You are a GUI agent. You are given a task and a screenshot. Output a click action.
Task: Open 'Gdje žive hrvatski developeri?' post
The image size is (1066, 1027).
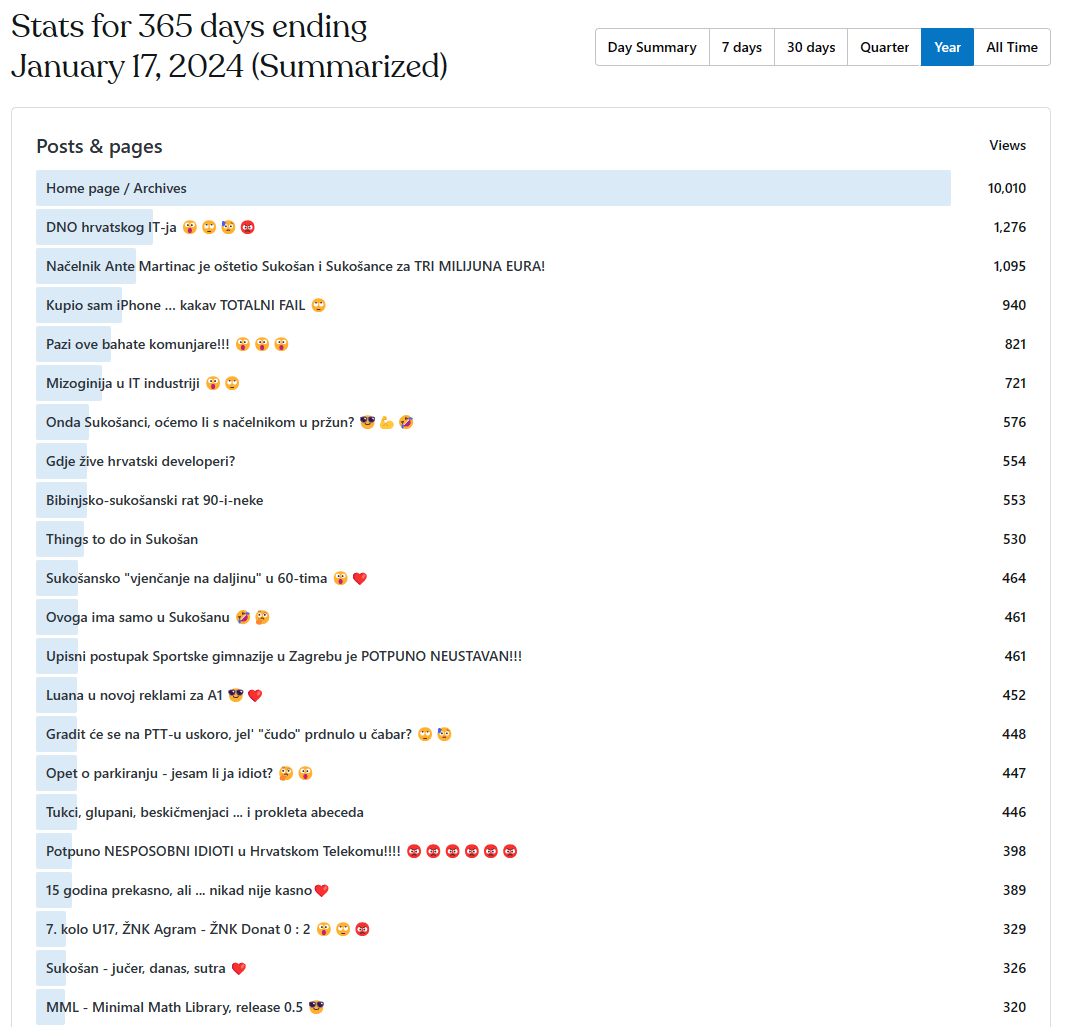click(140, 461)
